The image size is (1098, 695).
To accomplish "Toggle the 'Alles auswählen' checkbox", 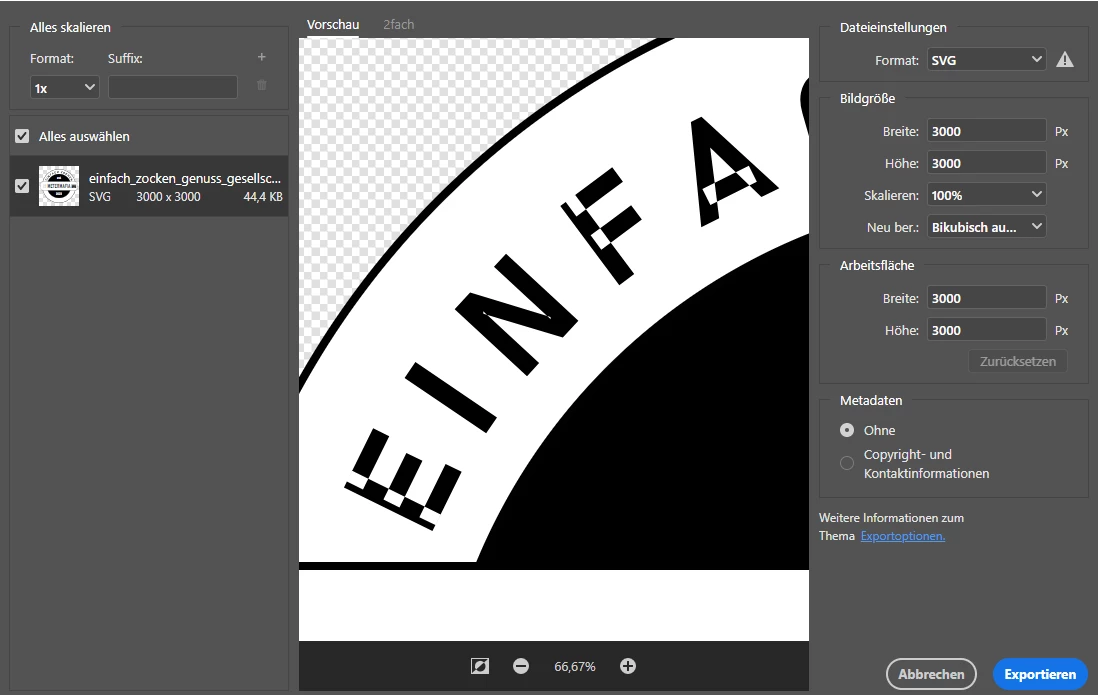I will click(22, 136).
